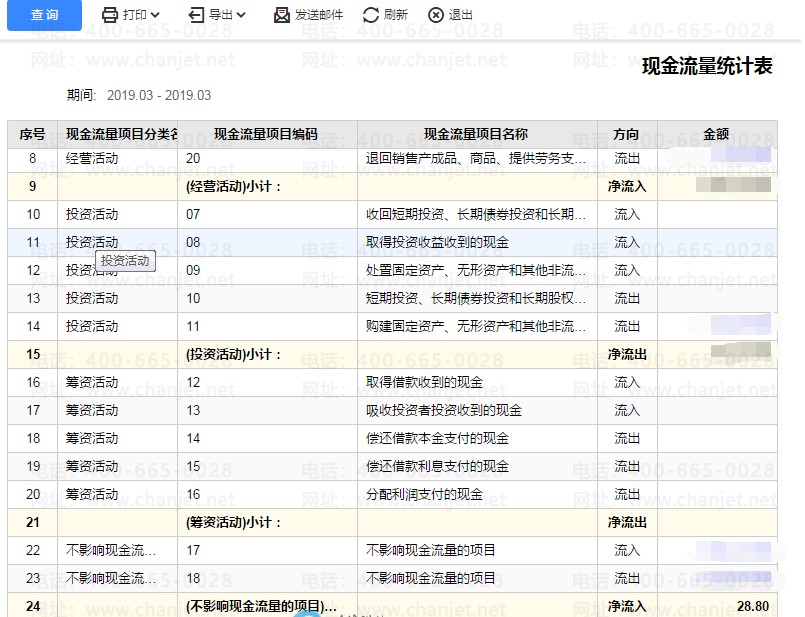This screenshot has height=617, width=805.
Task: Sort by 序号 column header
Action: coord(33,134)
